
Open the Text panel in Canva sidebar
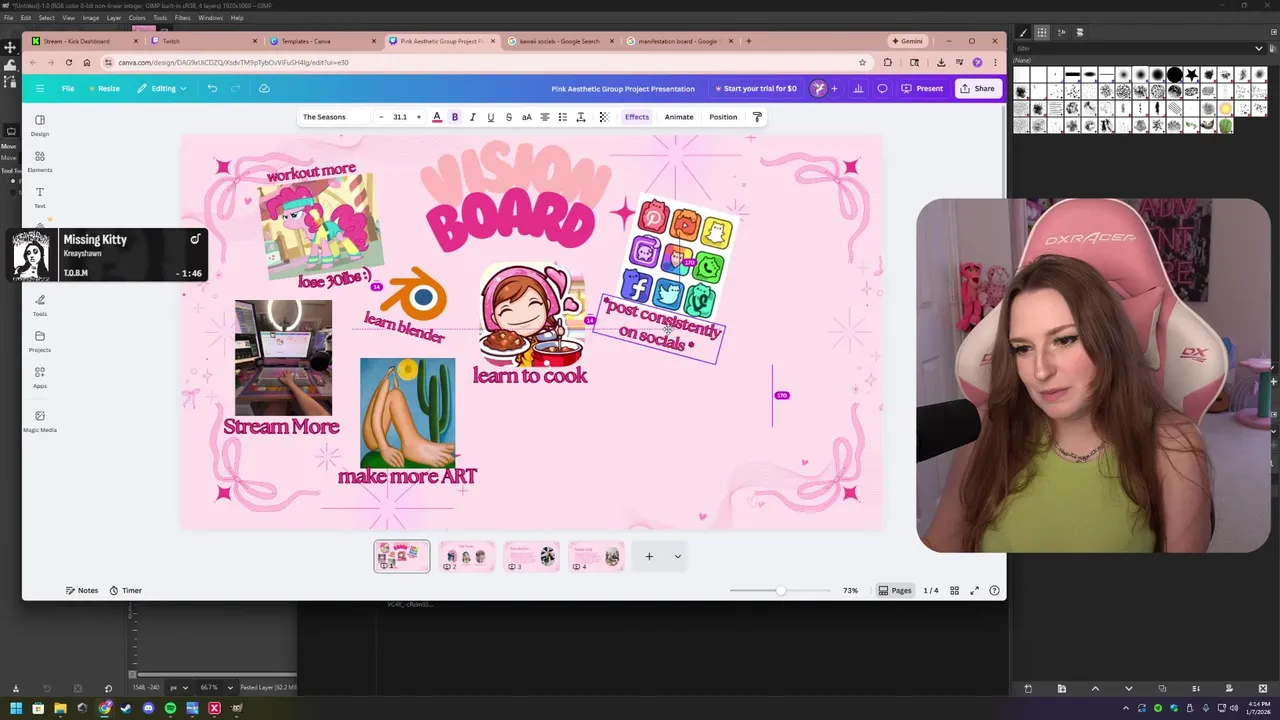click(x=40, y=197)
